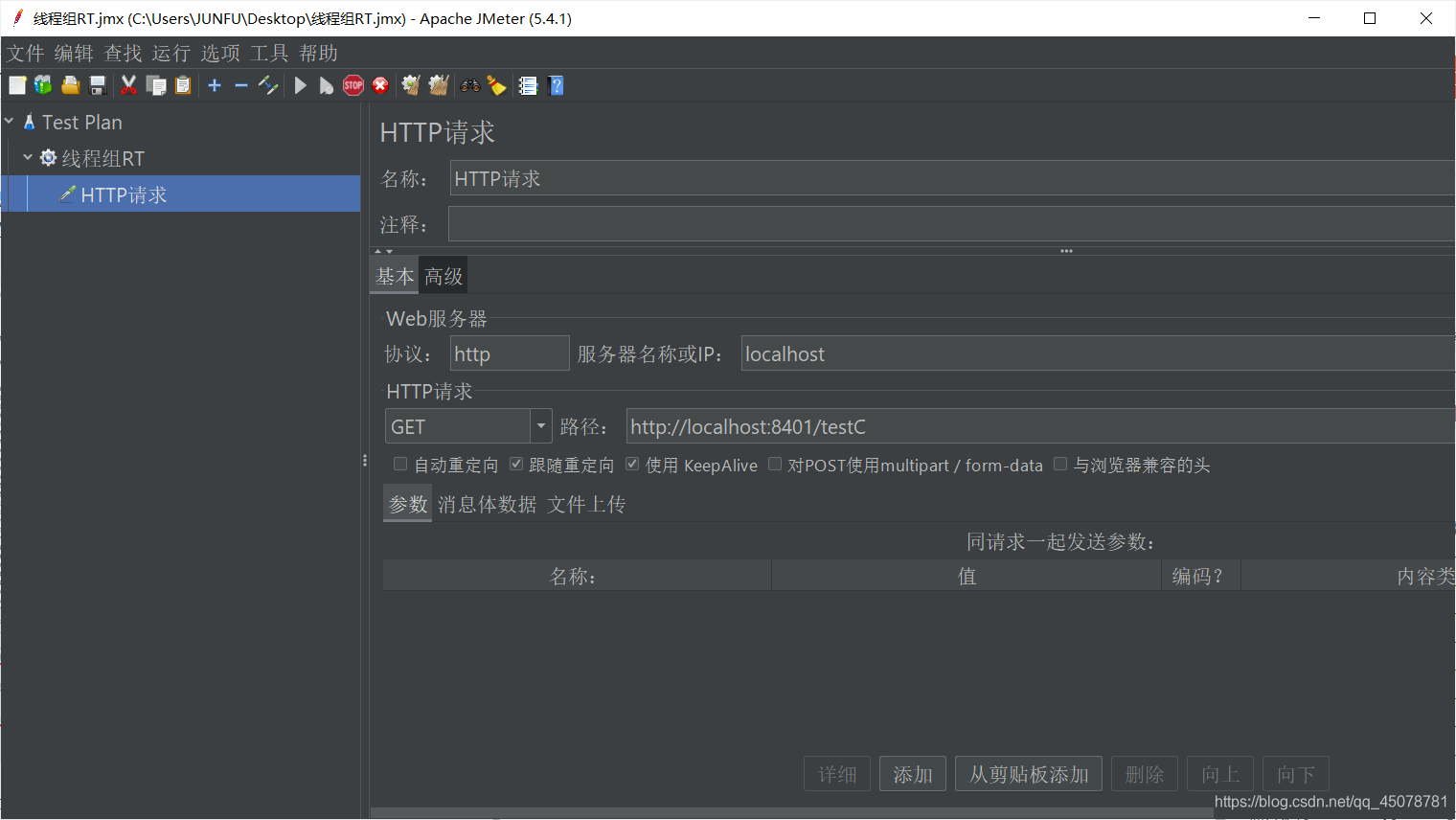Save the test plan with floppy icon
This screenshot has height=820, width=1456.
click(97, 85)
